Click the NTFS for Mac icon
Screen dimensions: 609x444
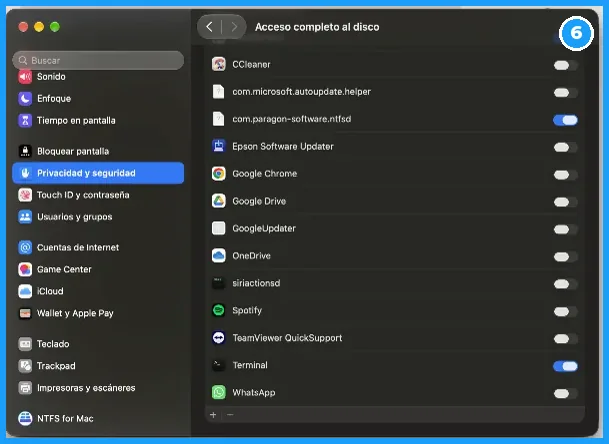(25, 418)
